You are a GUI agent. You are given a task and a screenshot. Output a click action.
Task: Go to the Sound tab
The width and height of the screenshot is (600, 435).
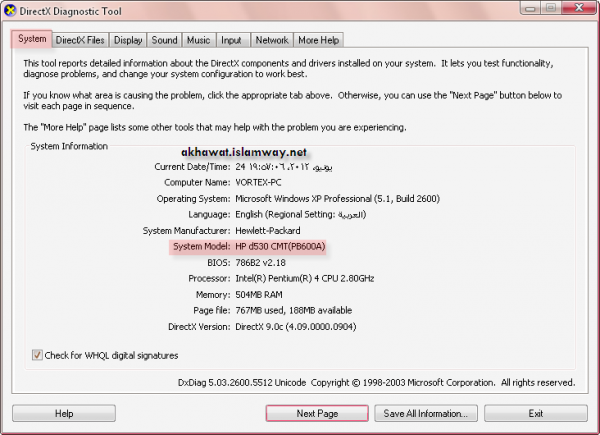point(164,40)
